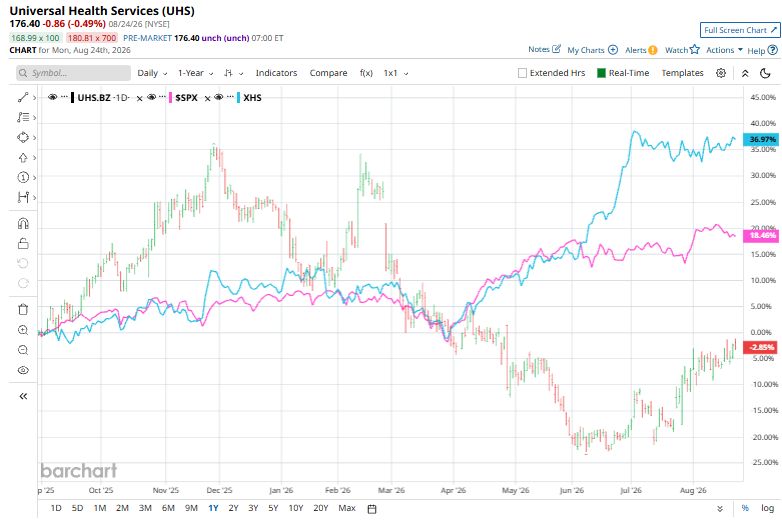Screen dimensions: 782x530
Task: Click the X right after $SPX label
Action: pyautogui.click(x=207, y=98)
